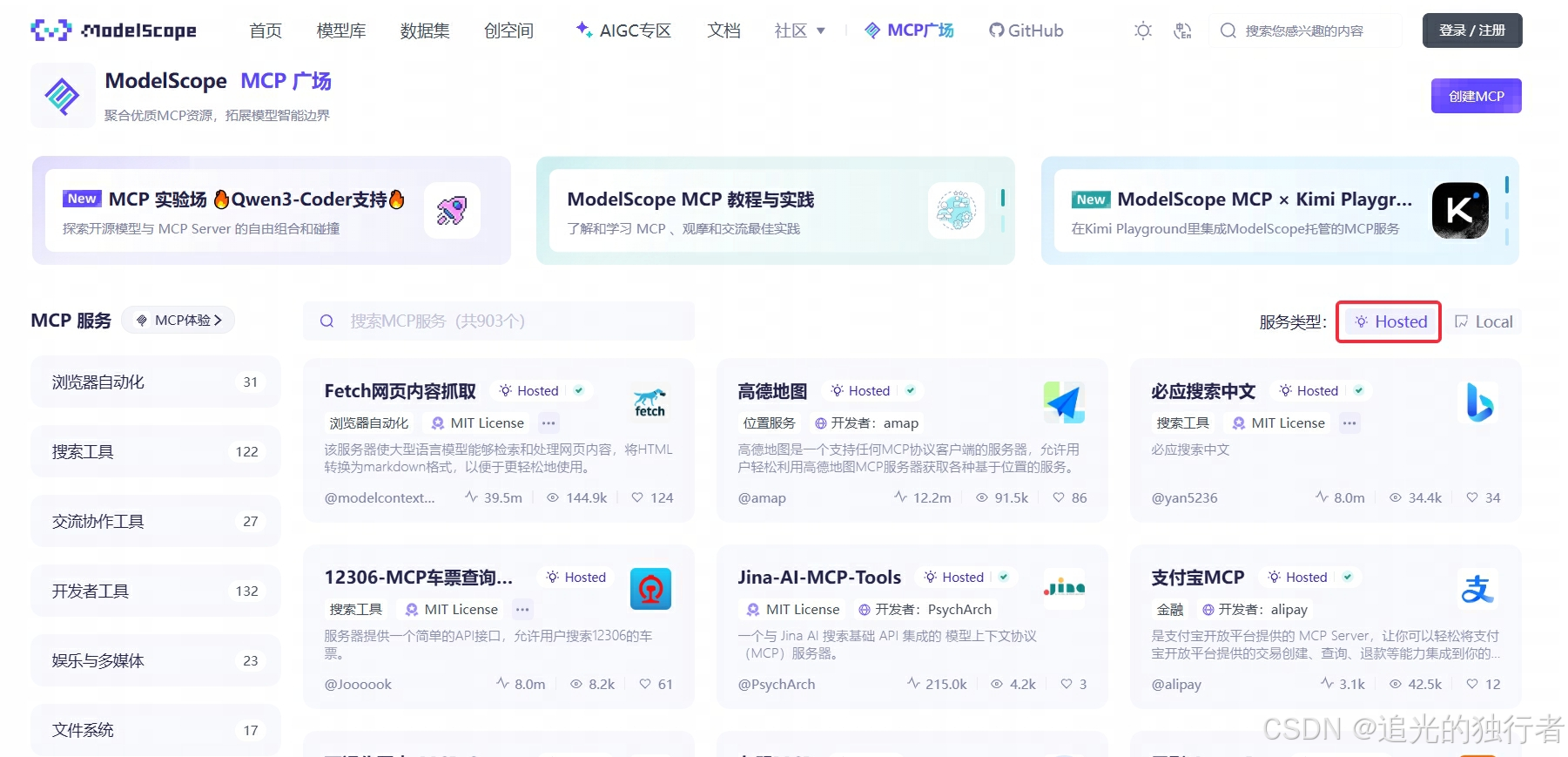
Task: Select the 文件系统 category
Action: tap(156, 730)
